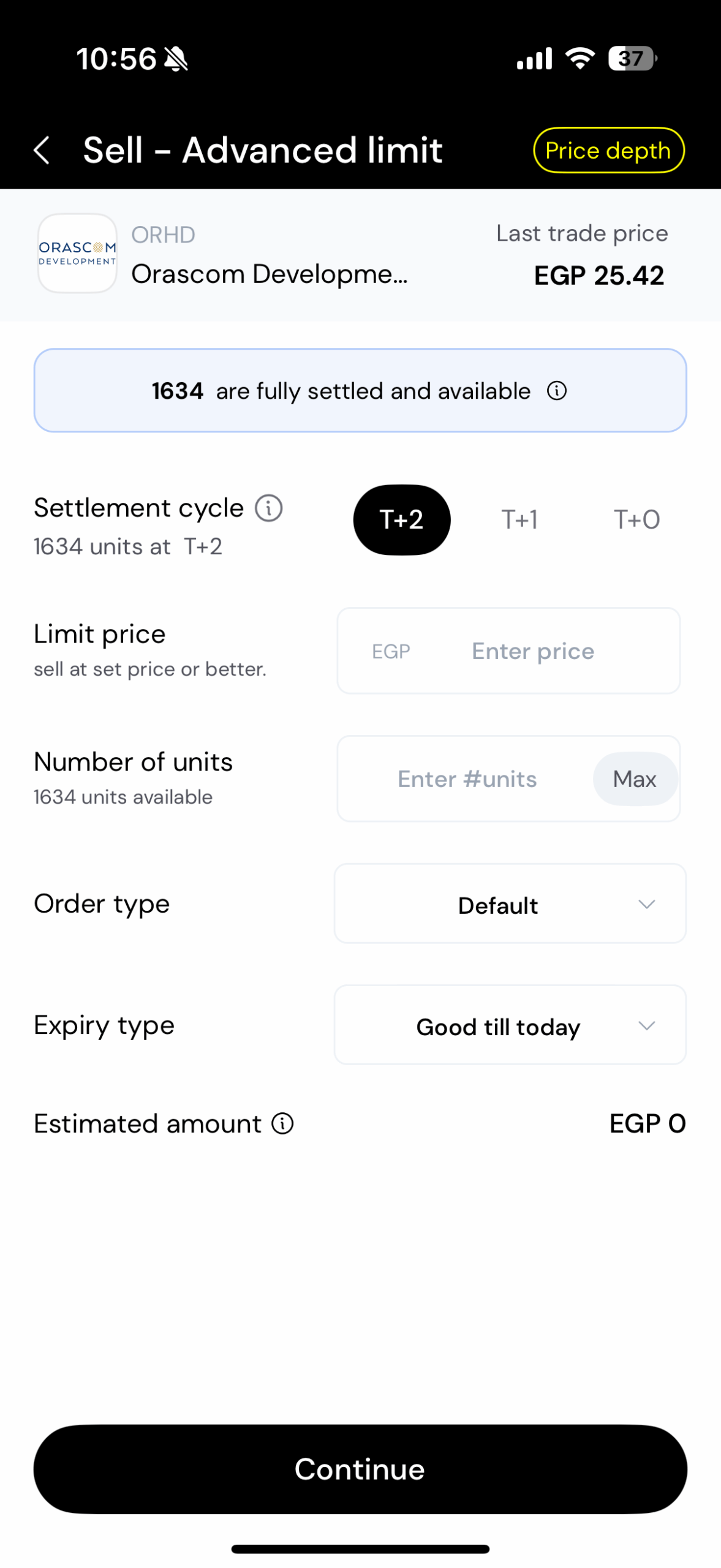721x1568 pixels.
Task: Tap info icon next to Estimated amount
Action: tap(282, 1123)
